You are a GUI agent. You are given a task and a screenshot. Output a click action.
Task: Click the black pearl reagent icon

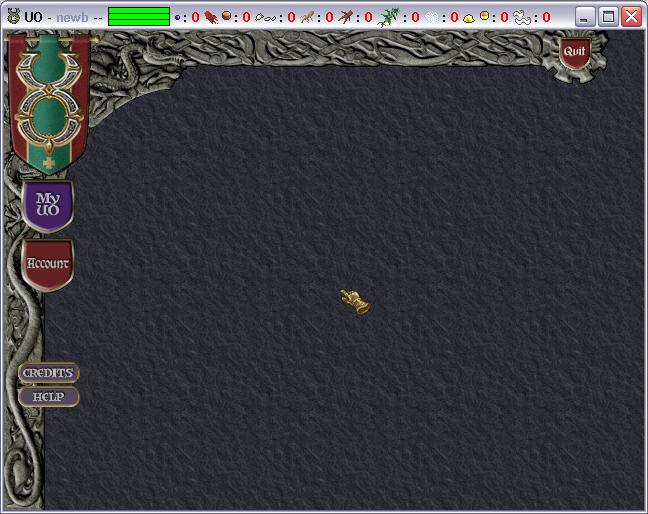tap(178, 17)
